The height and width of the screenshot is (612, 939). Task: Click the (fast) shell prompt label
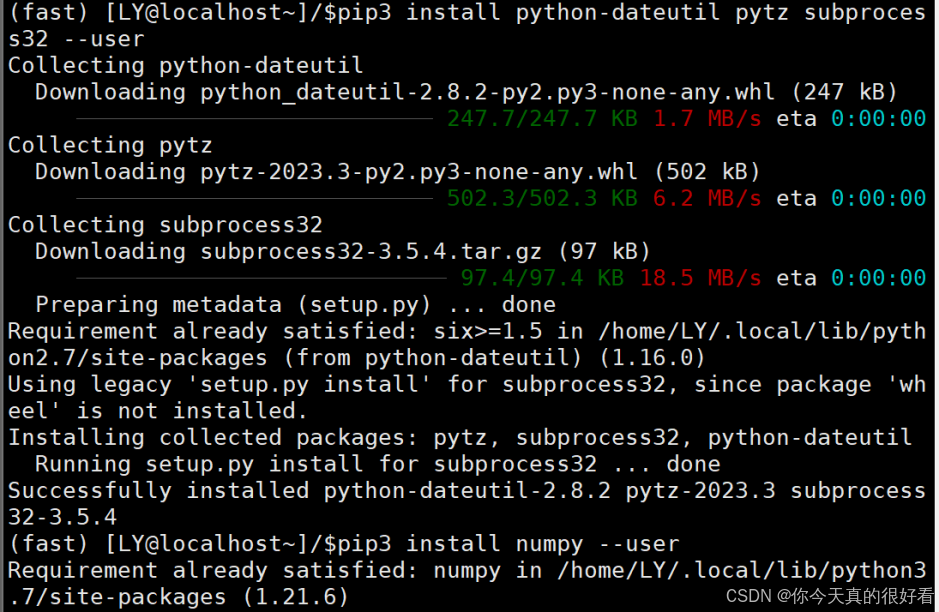(x=45, y=12)
